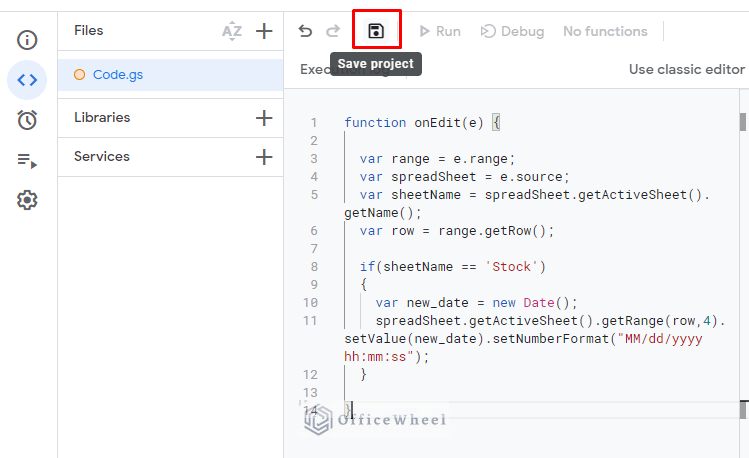Click the 'var spreadSheet = e.source;' line
This screenshot has height=458, width=749.
click(464, 177)
